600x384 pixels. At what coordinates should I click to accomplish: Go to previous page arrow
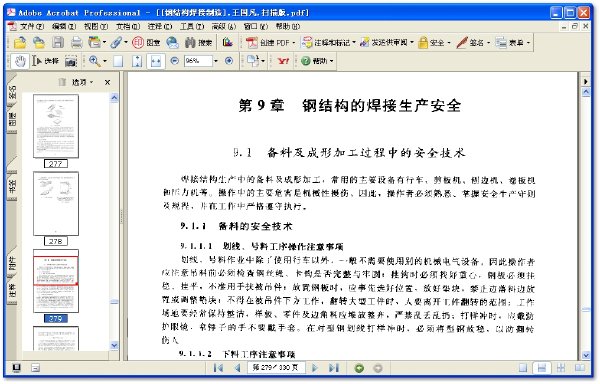[237, 368]
